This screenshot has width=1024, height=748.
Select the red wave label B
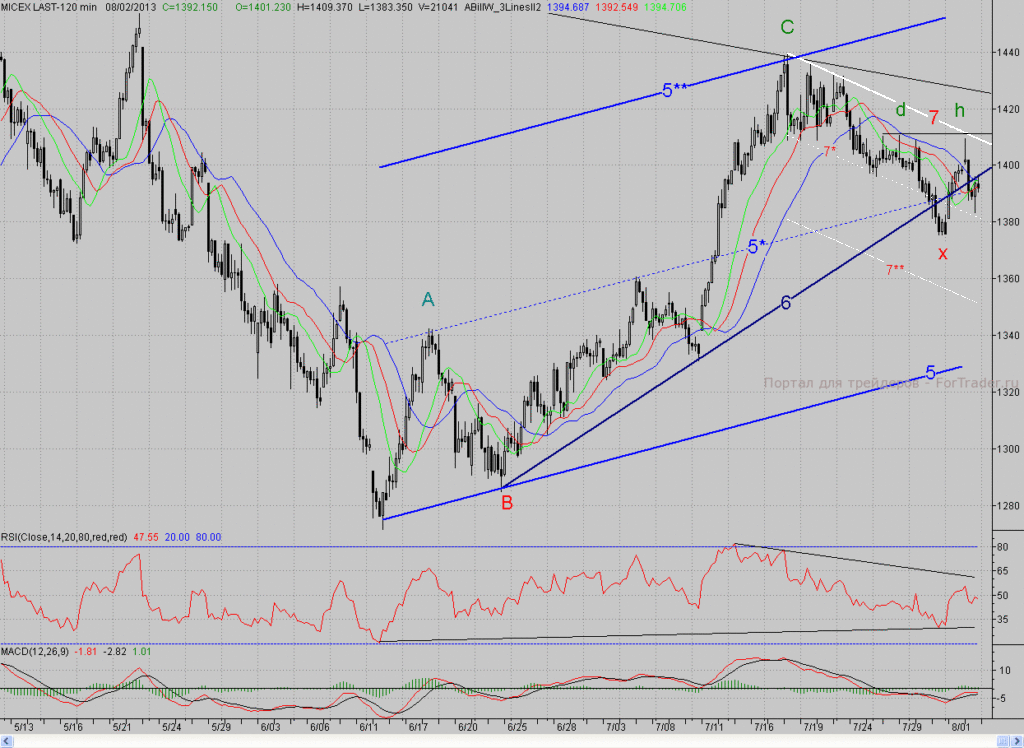507,503
